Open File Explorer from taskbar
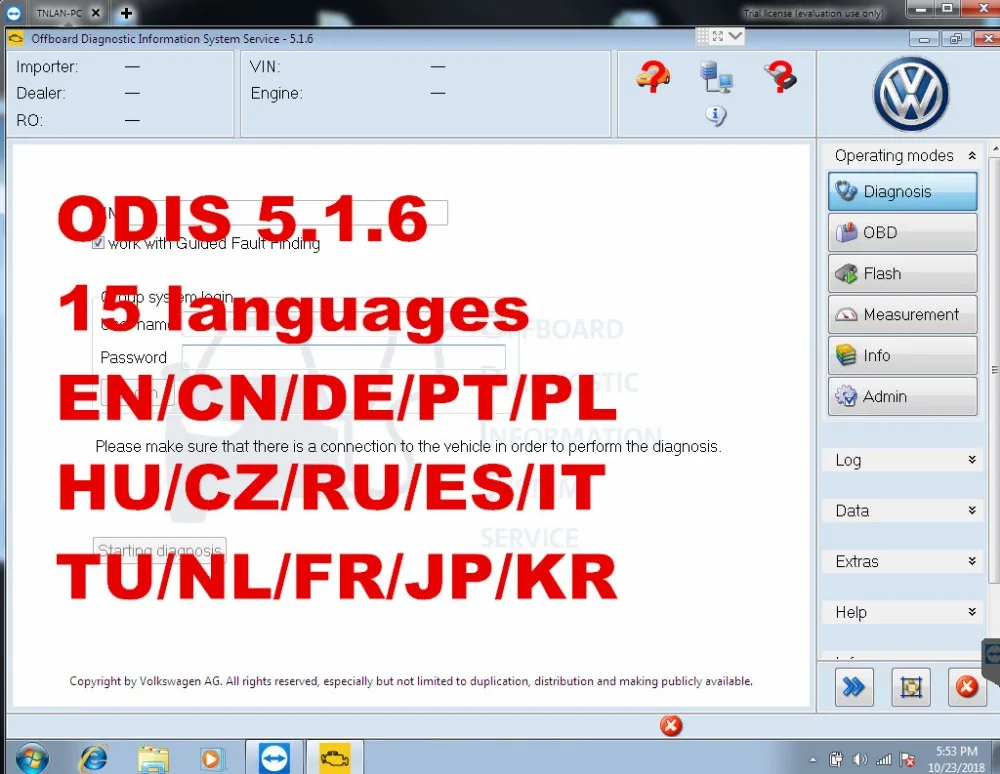This screenshot has width=1000, height=774. point(153,759)
